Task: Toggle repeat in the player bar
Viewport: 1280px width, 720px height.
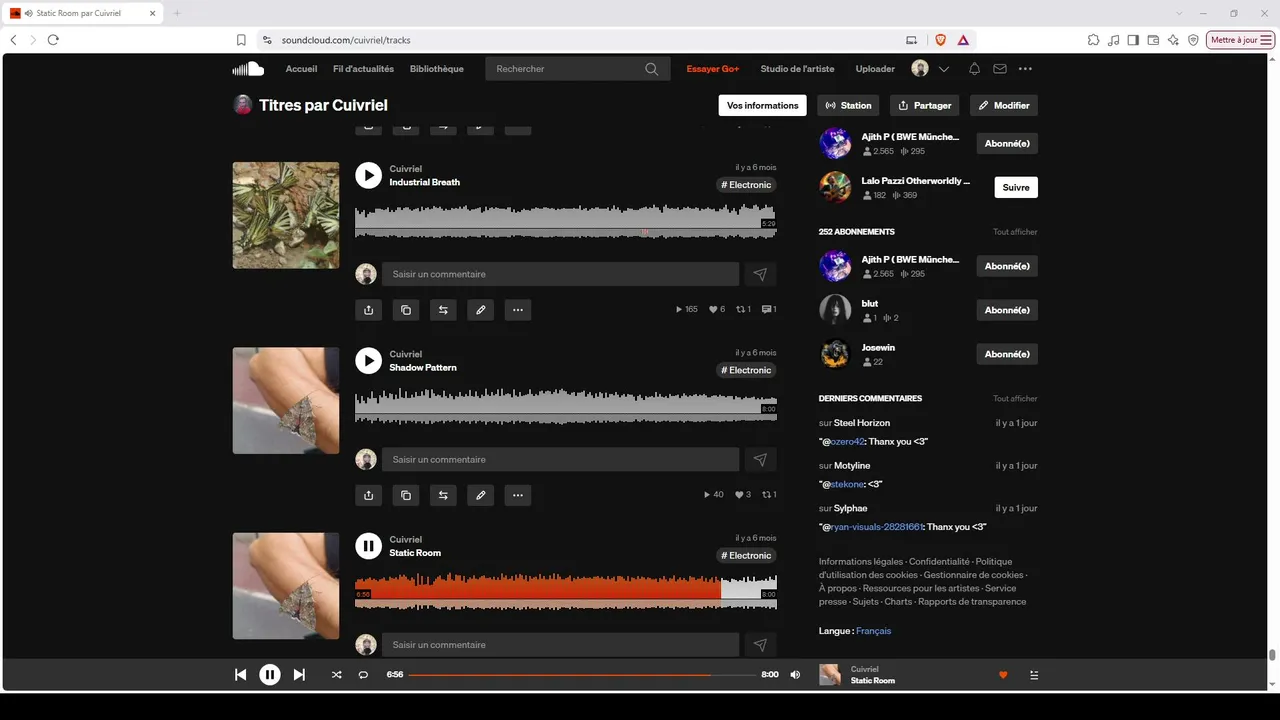Action: click(363, 675)
